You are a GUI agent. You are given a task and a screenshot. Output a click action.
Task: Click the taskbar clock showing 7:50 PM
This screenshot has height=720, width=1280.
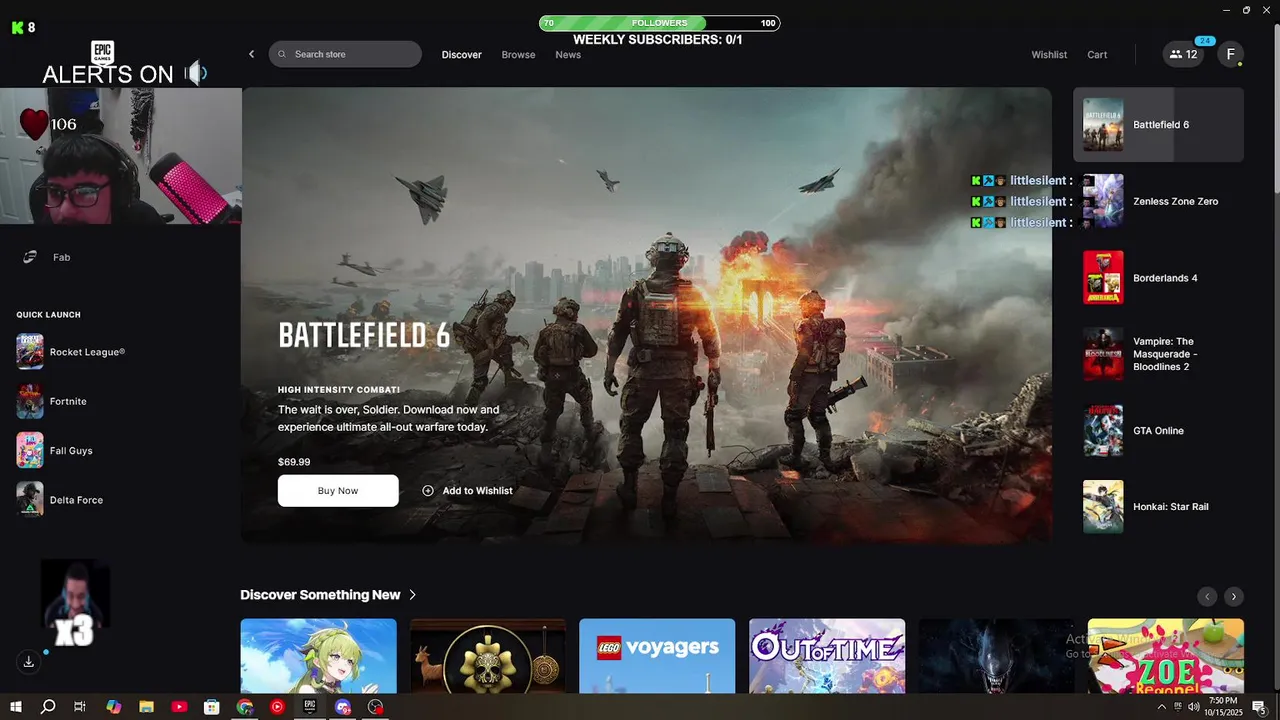click(1223, 707)
